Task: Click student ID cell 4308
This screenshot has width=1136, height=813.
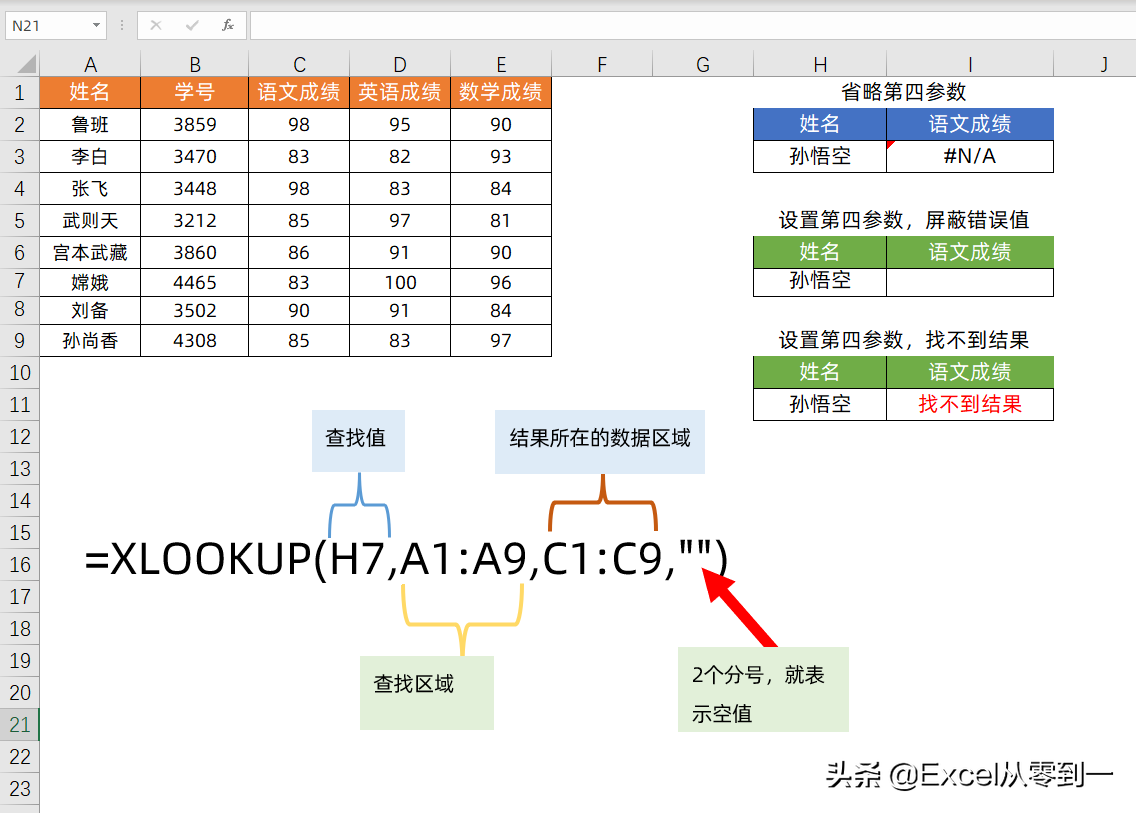Action: click(x=194, y=341)
